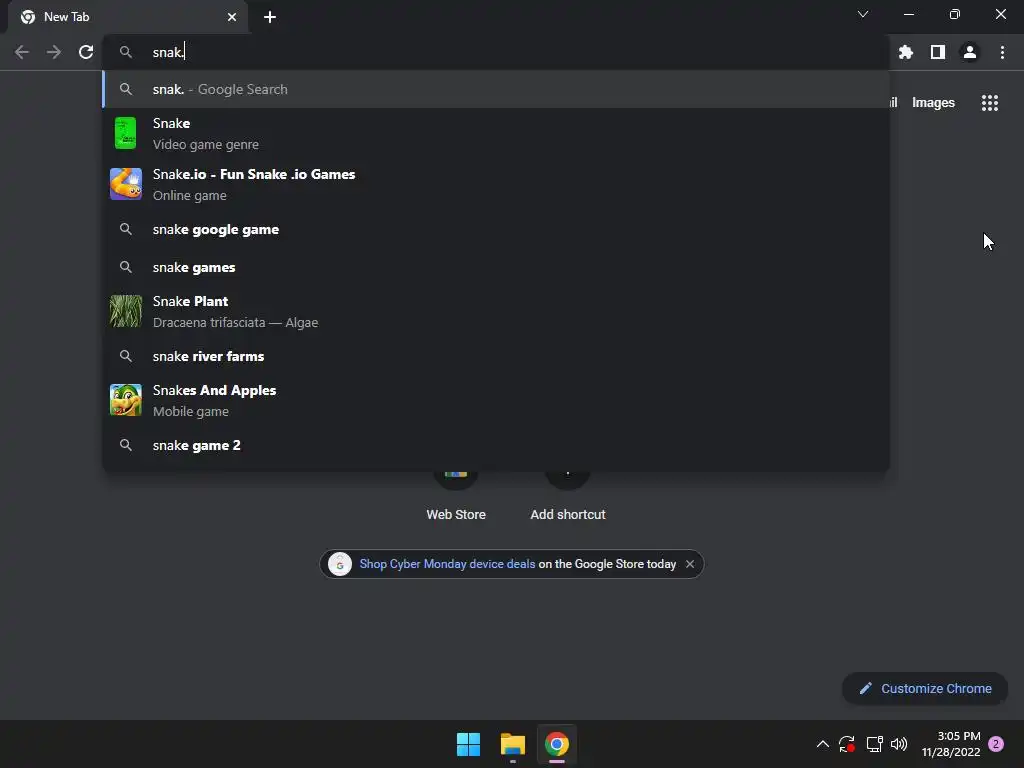Click the address bar containing snak.

[x=496, y=52]
